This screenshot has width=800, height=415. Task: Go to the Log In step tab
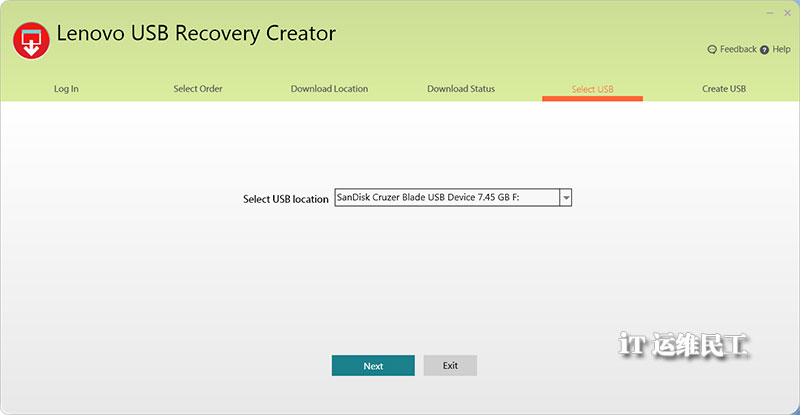66,89
